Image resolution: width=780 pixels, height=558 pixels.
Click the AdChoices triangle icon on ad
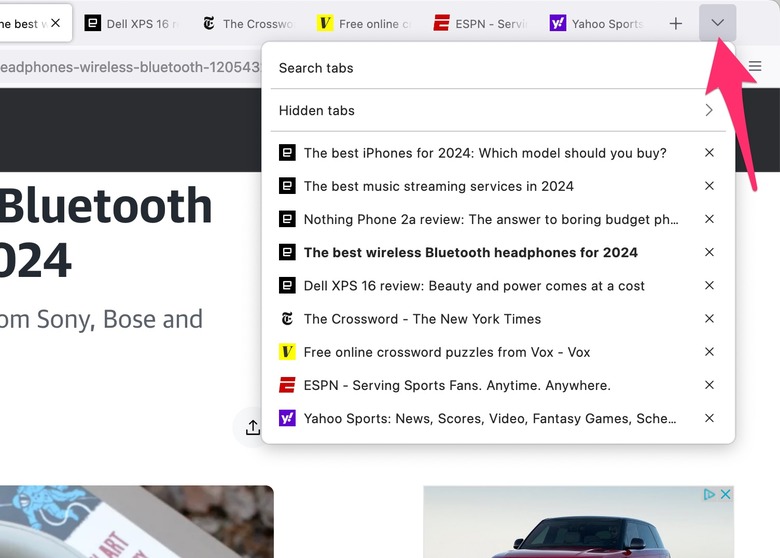click(709, 494)
